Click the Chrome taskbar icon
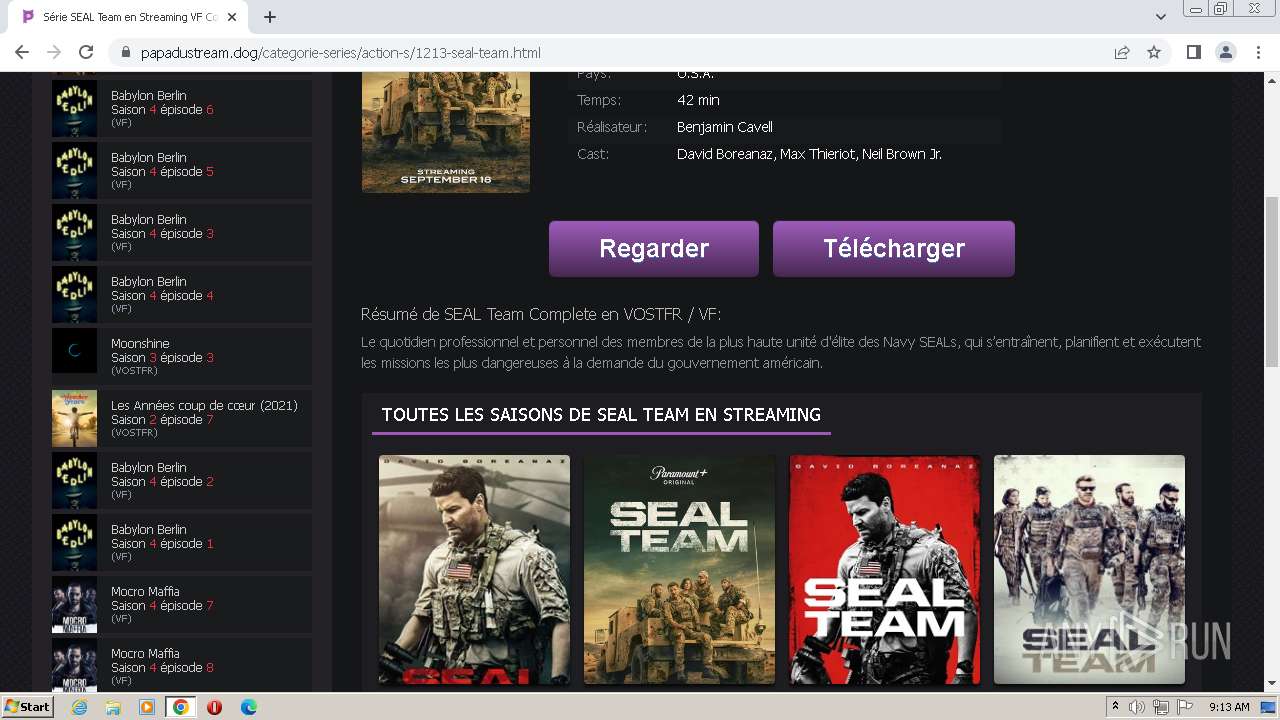The image size is (1280, 720). point(180,707)
